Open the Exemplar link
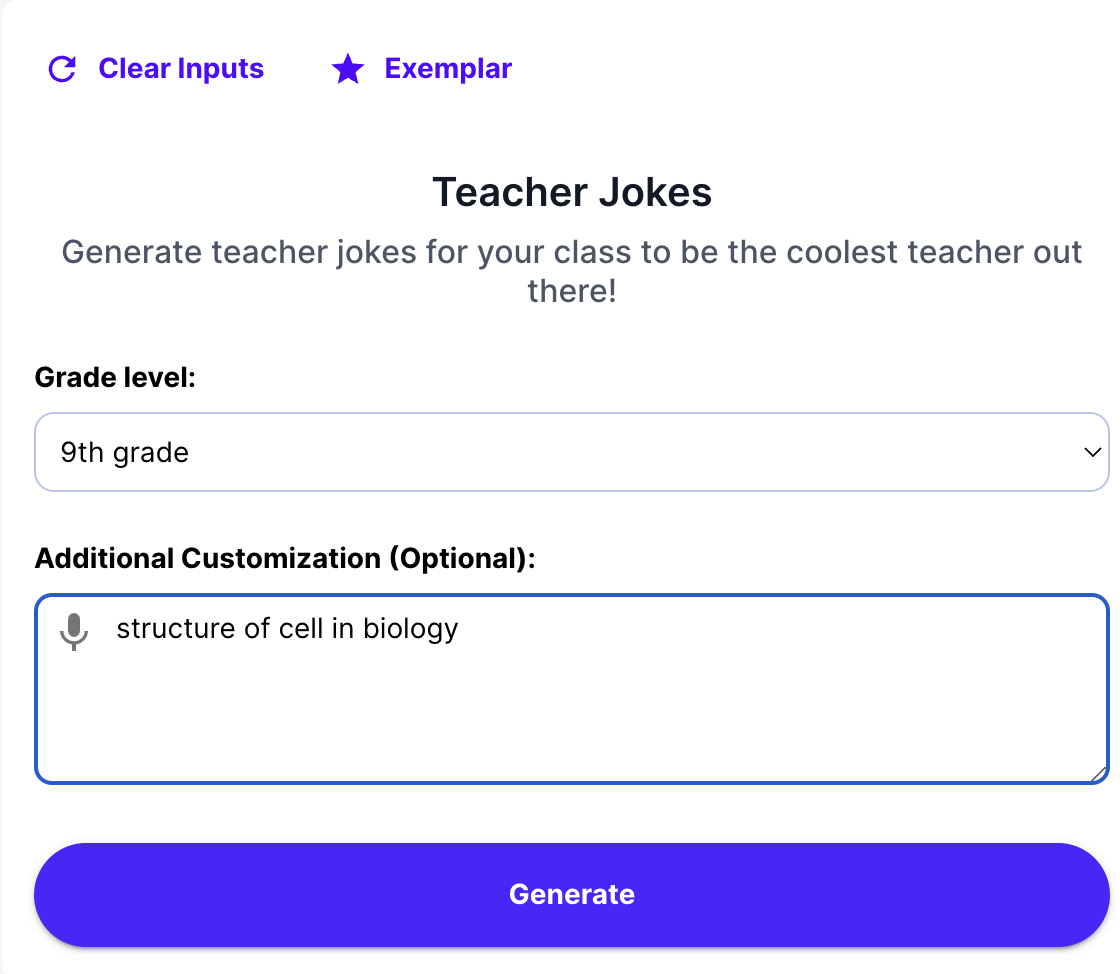This screenshot has height=974, width=1120. click(448, 69)
